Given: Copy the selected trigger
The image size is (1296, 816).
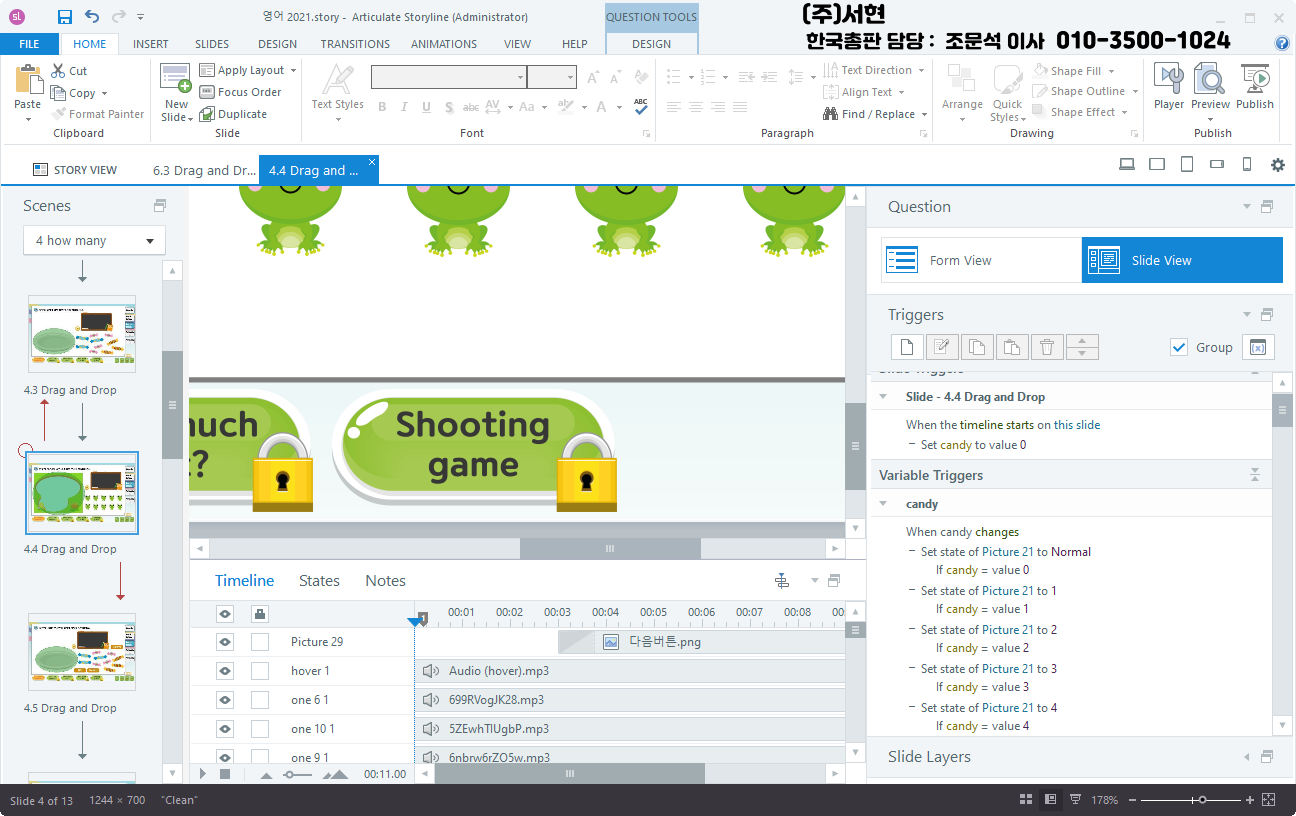Looking at the screenshot, I should coord(977,347).
